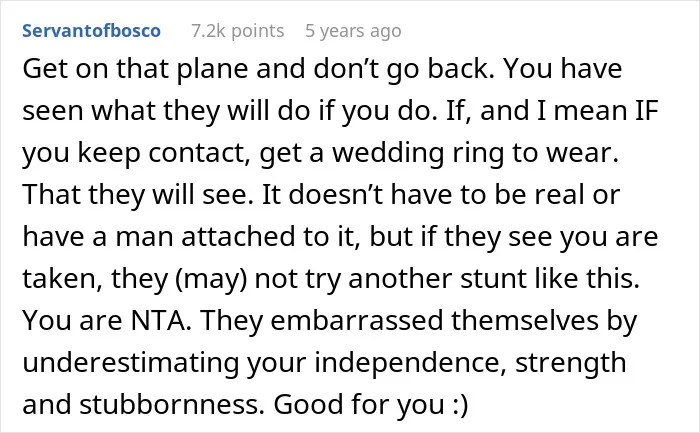Open the Servantofbosco user profile link
The height and width of the screenshot is (433, 700).
(x=92, y=31)
